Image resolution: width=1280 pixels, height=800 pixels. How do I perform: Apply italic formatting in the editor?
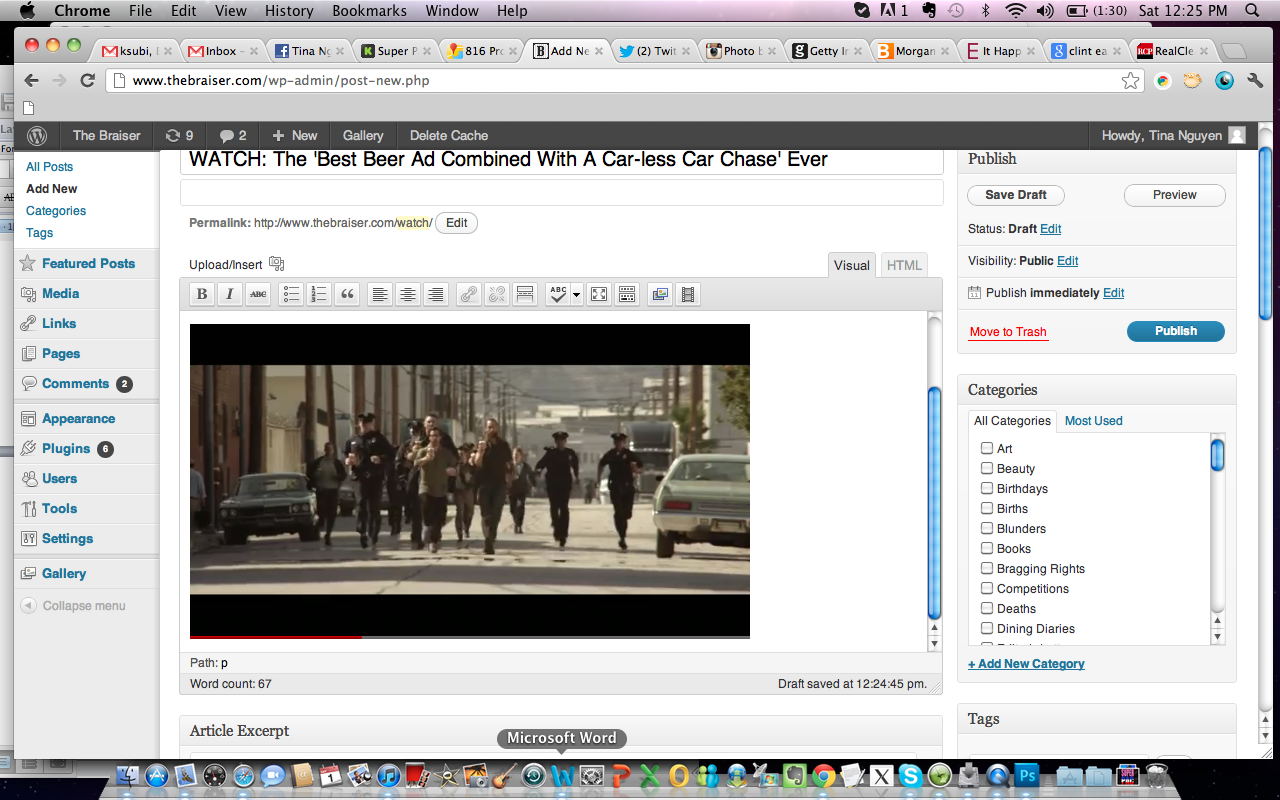[x=230, y=294]
